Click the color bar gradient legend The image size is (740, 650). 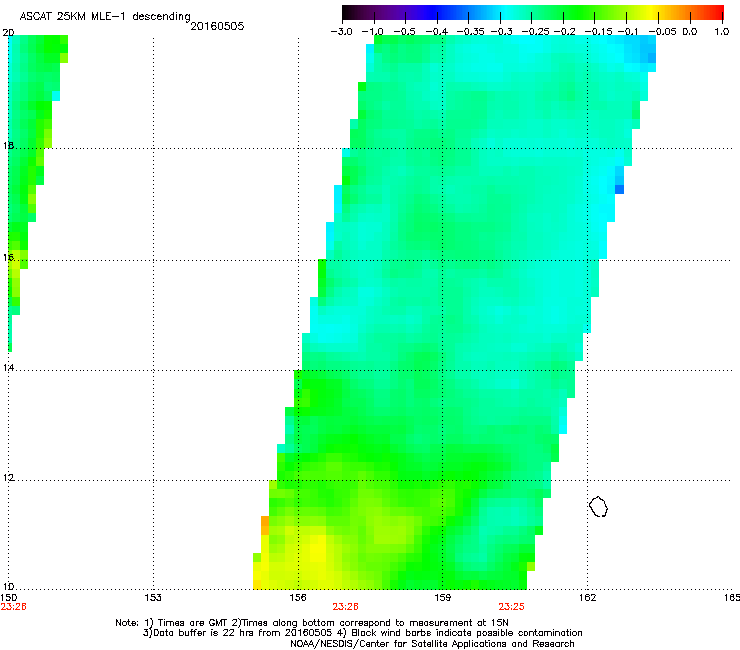coord(532,13)
